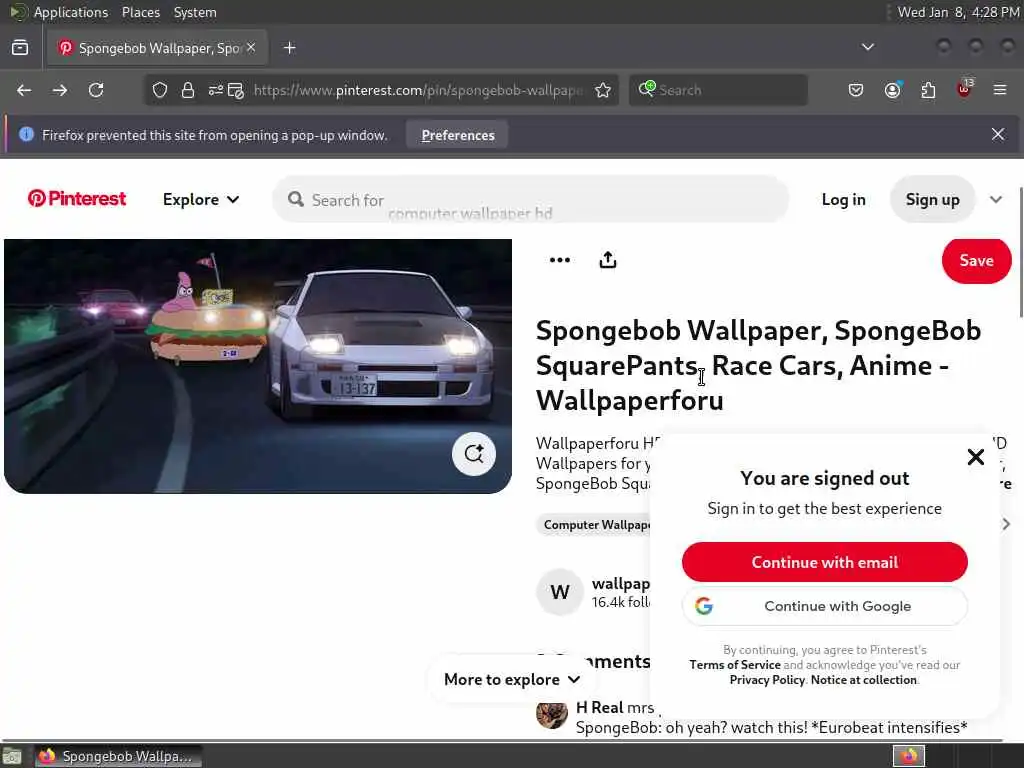Open pop-up blocker Preferences
The image size is (1024, 768).
tap(458, 135)
